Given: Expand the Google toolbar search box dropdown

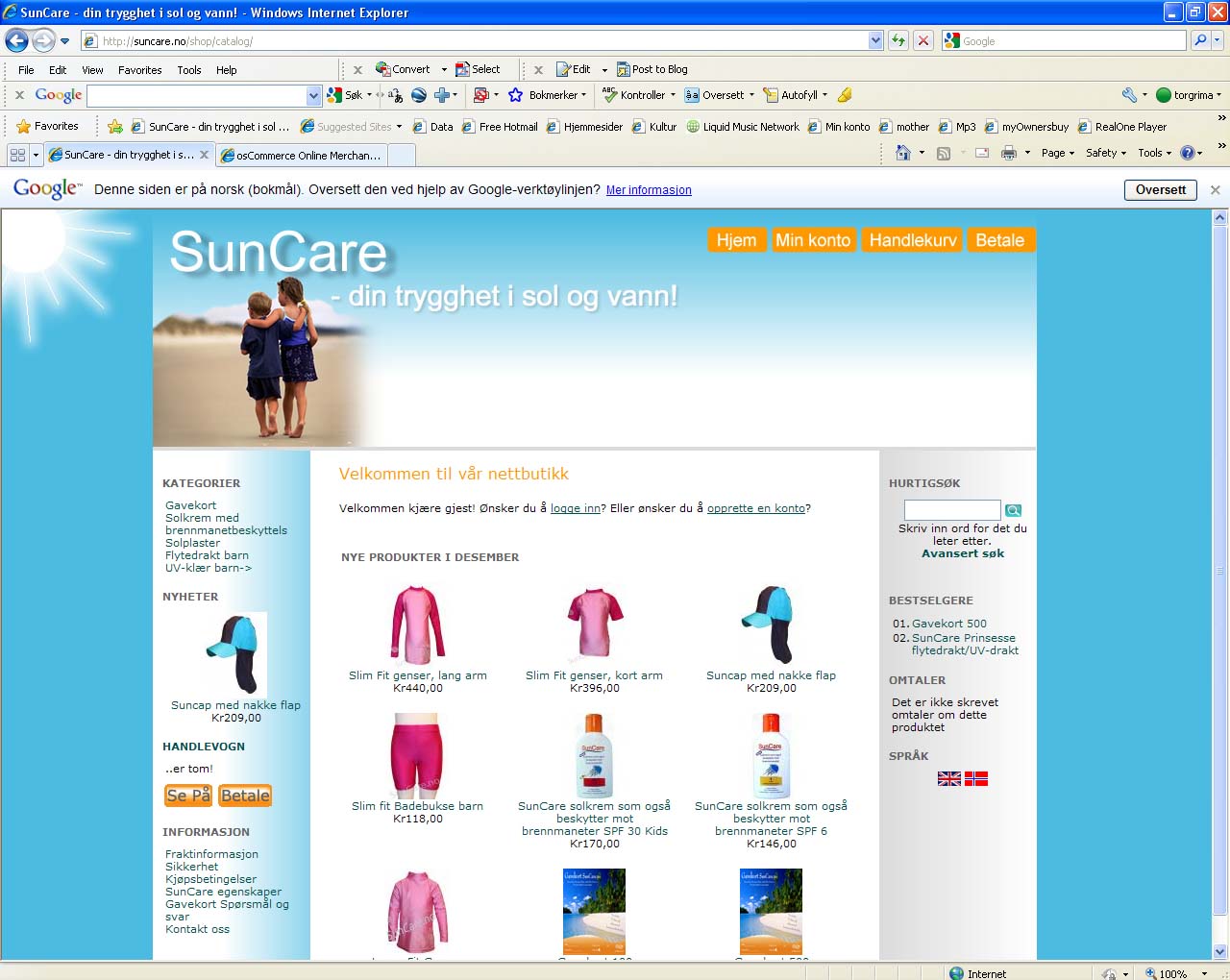Looking at the screenshot, I should [313, 96].
